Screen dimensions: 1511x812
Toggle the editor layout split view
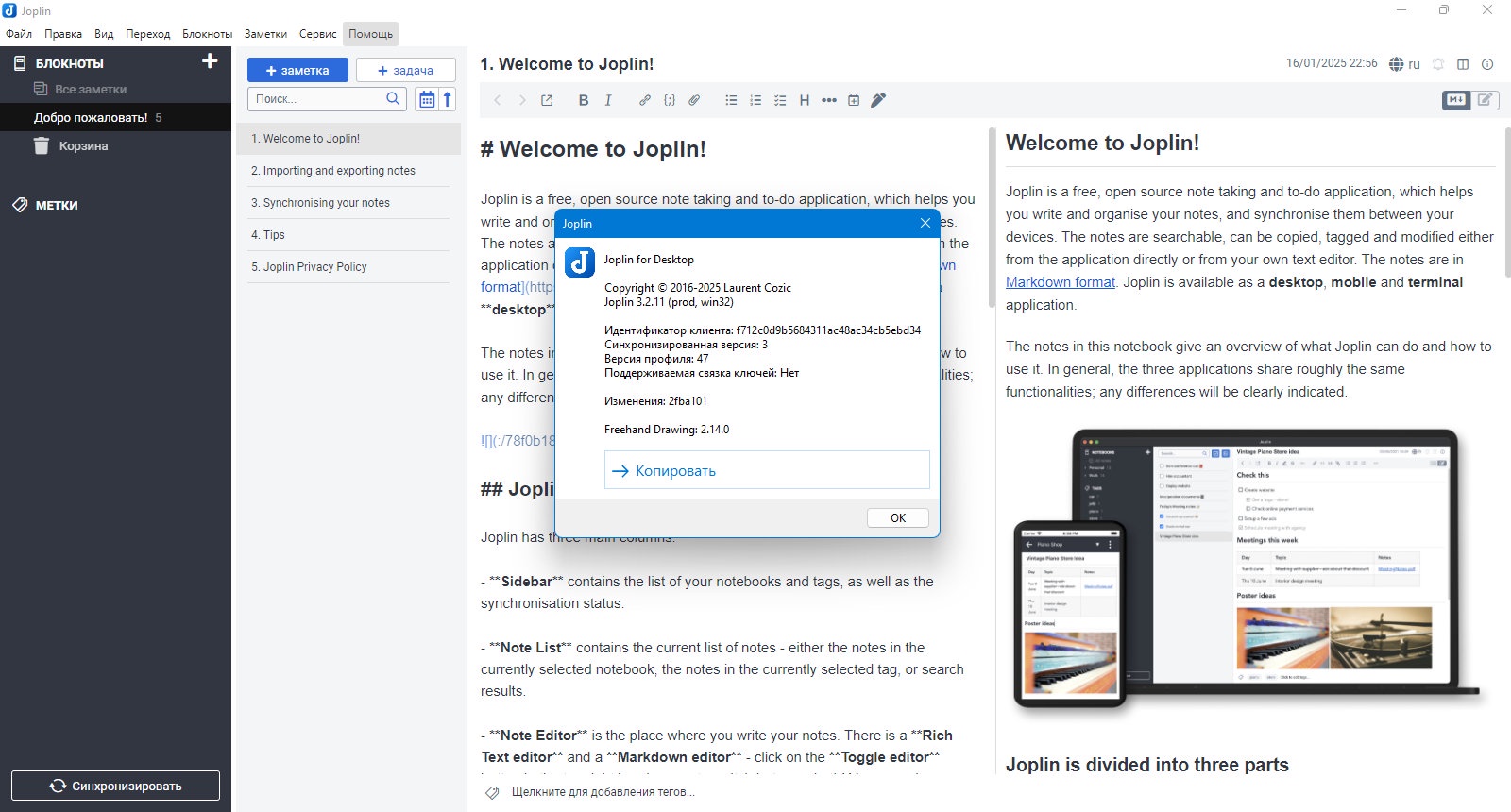(x=1463, y=64)
